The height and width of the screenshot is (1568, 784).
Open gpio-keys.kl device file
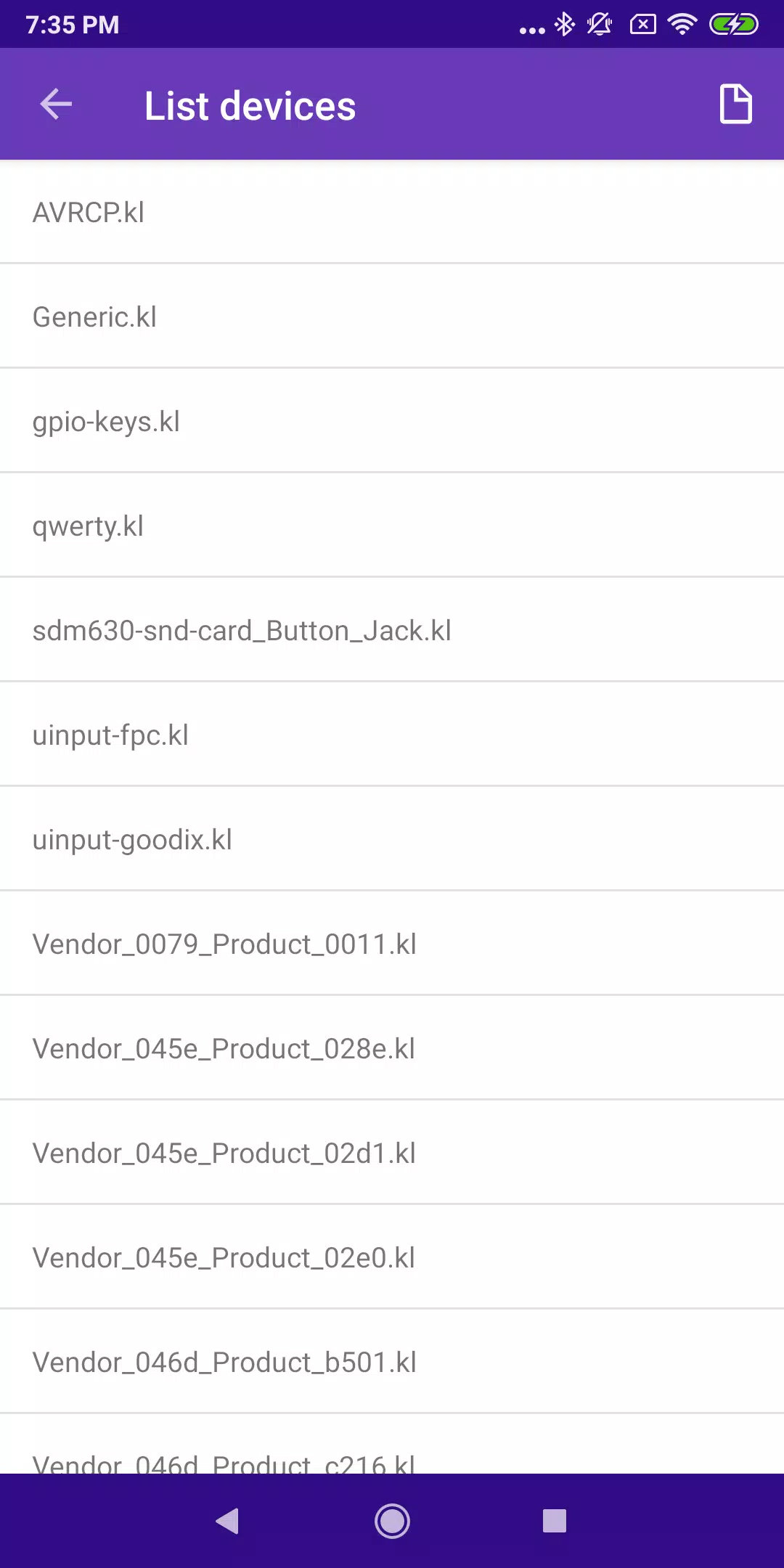click(392, 421)
